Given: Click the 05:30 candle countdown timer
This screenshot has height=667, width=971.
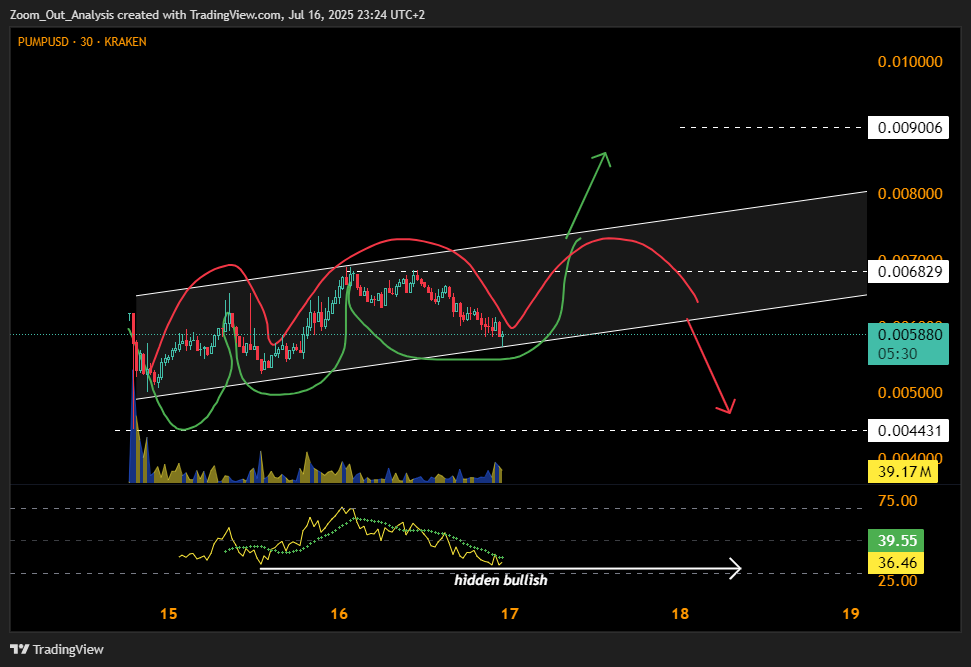Looking at the screenshot, I should (x=897, y=354).
